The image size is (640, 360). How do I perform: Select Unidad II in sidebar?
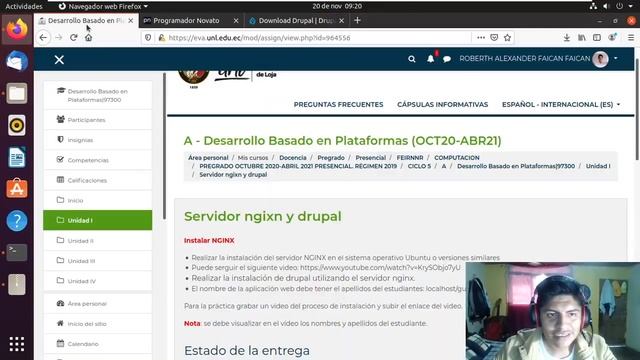click(98, 240)
